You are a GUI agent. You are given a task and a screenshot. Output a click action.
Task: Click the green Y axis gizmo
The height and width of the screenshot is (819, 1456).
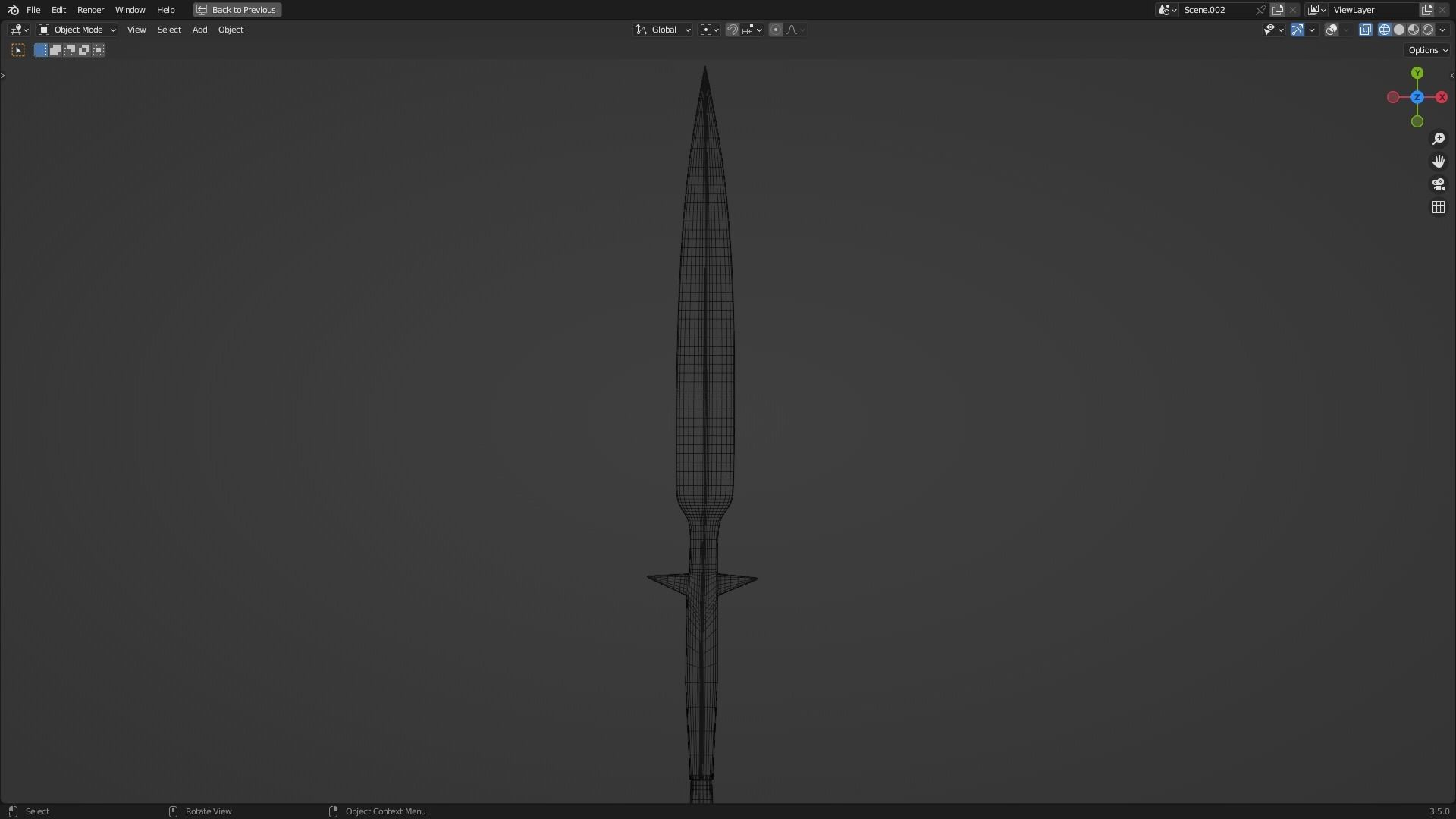(x=1417, y=73)
